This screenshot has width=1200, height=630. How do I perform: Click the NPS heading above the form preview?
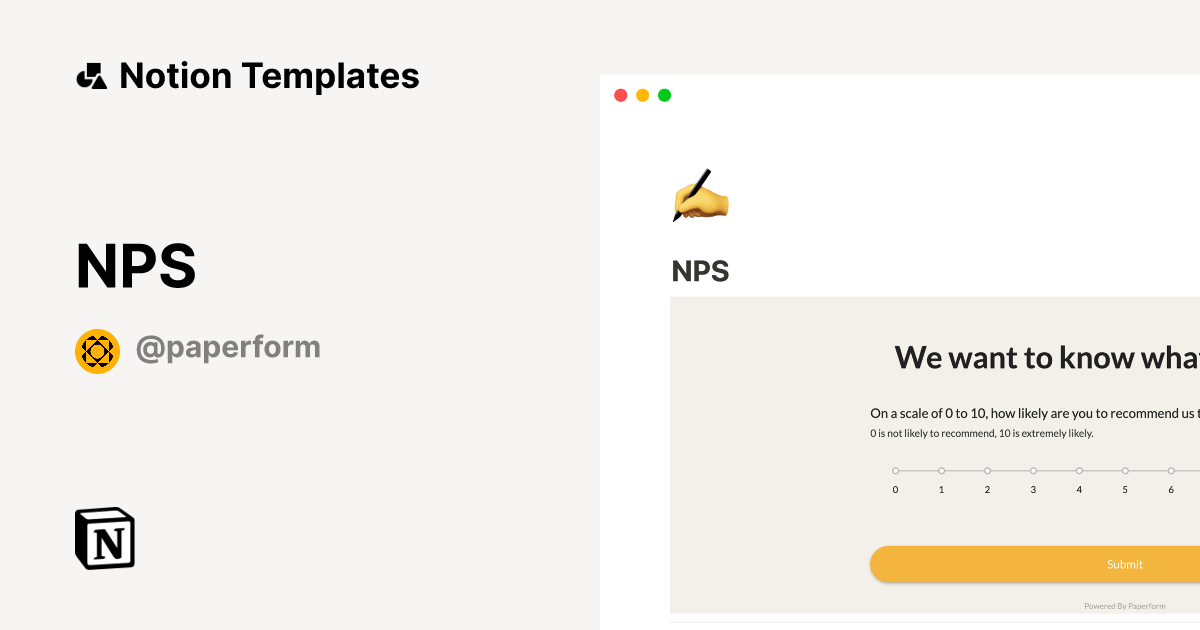700,270
